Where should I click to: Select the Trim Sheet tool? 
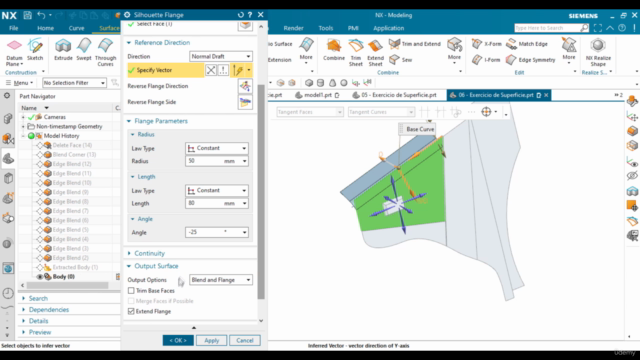click(356, 52)
